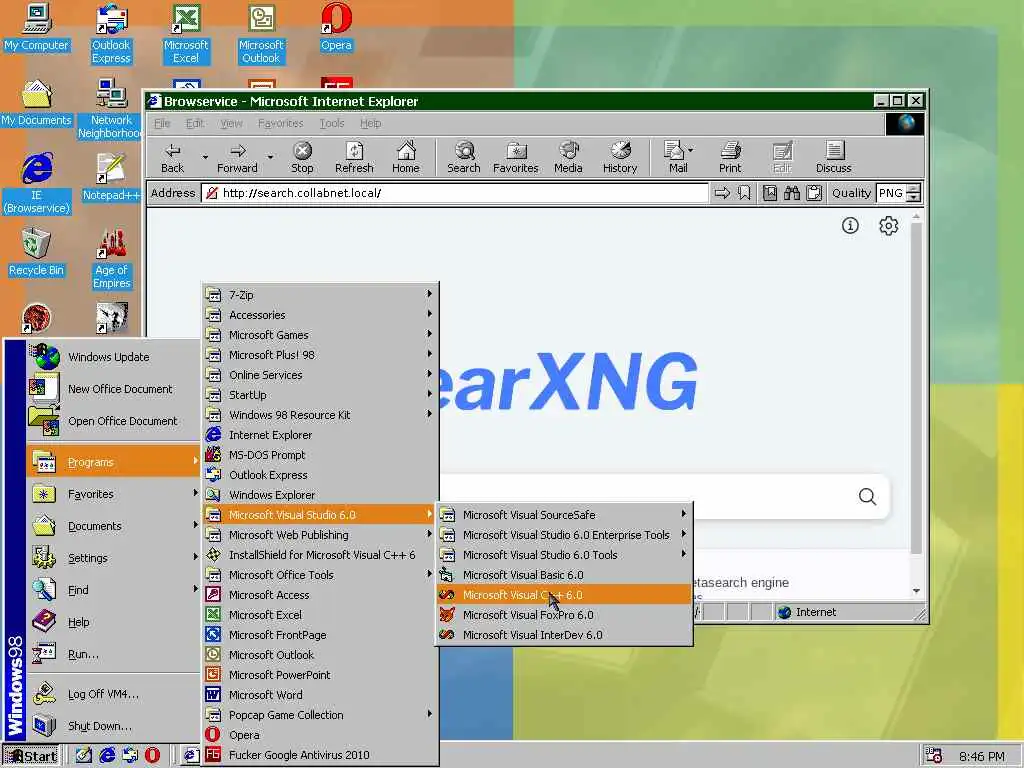Expand Microsoft Visual SourceSafe submenu
Screen dimensions: 1024x768
coord(564,515)
